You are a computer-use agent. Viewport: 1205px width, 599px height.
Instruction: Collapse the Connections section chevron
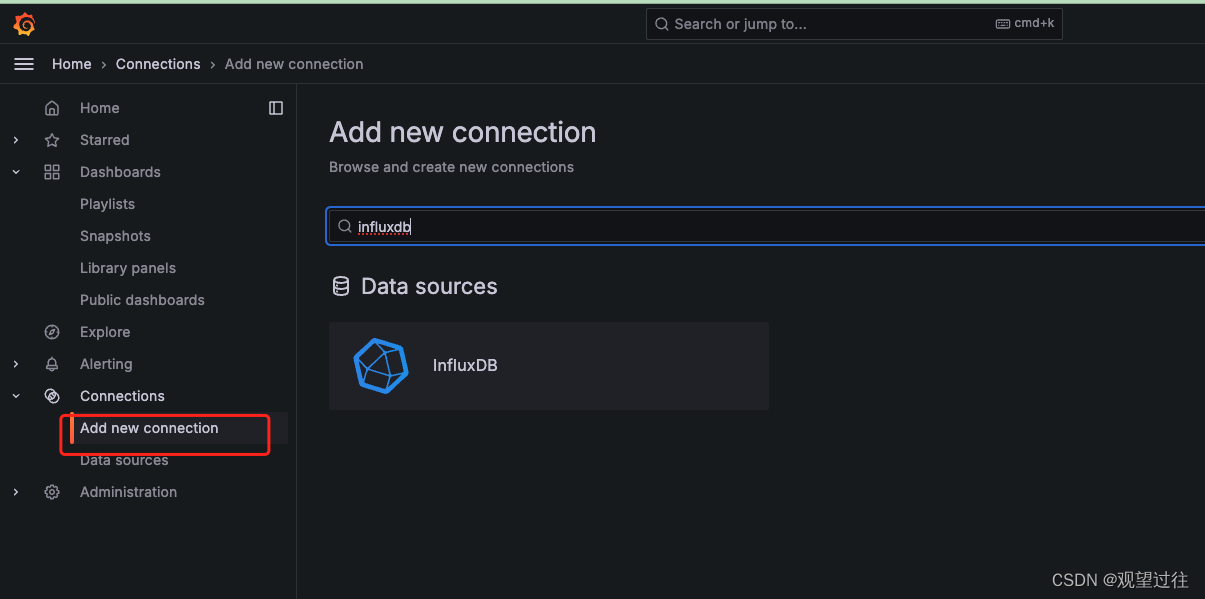16,396
